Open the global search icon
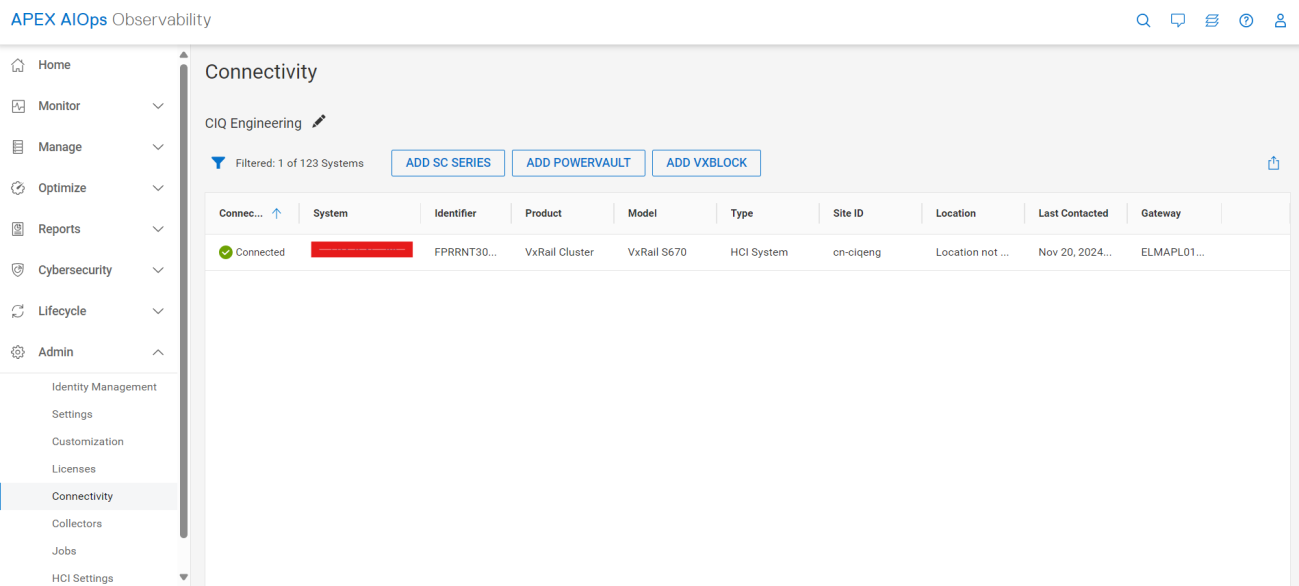 click(x=1143, y=20)
